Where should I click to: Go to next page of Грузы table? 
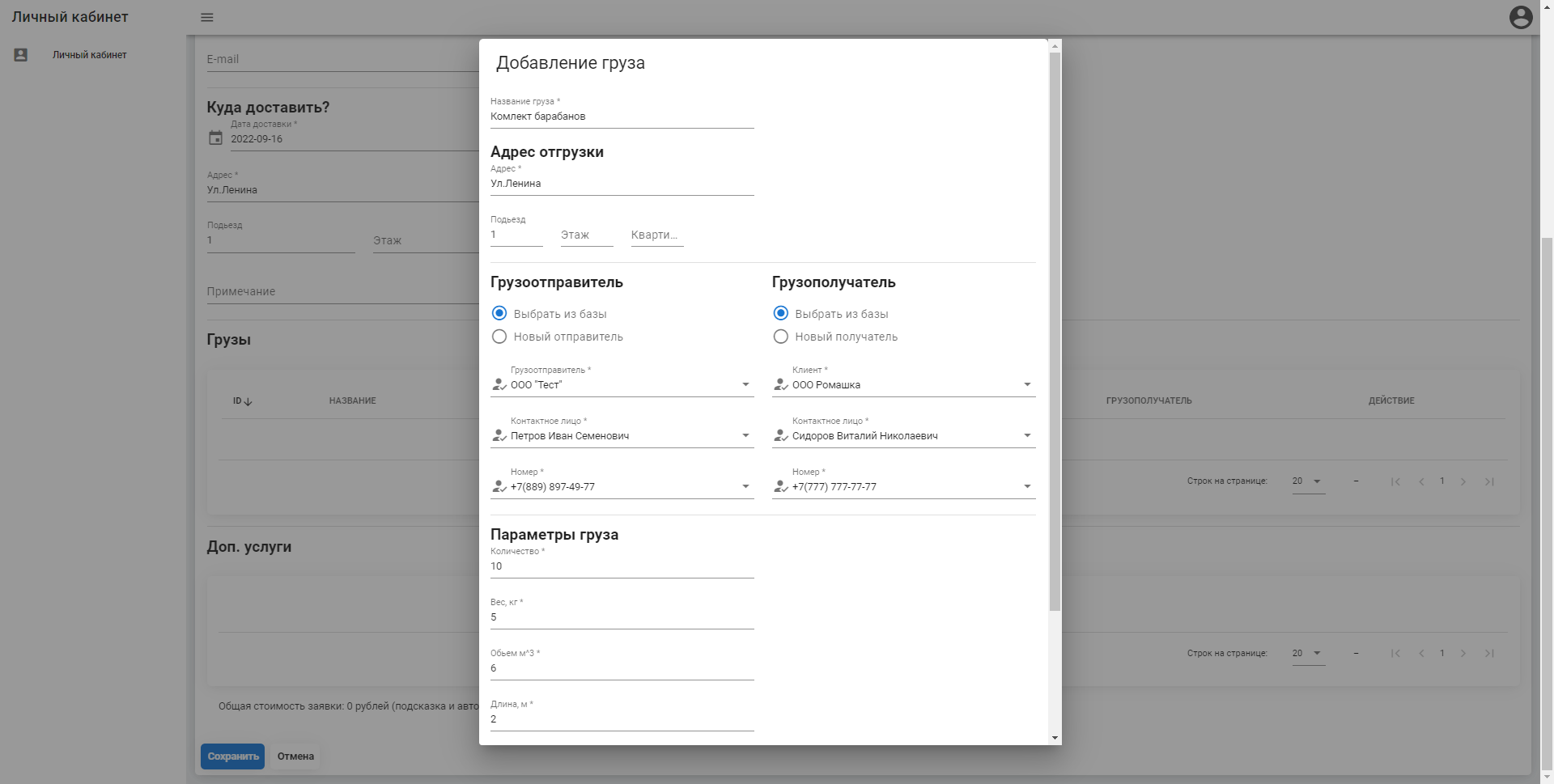[x=1463, y=481]
